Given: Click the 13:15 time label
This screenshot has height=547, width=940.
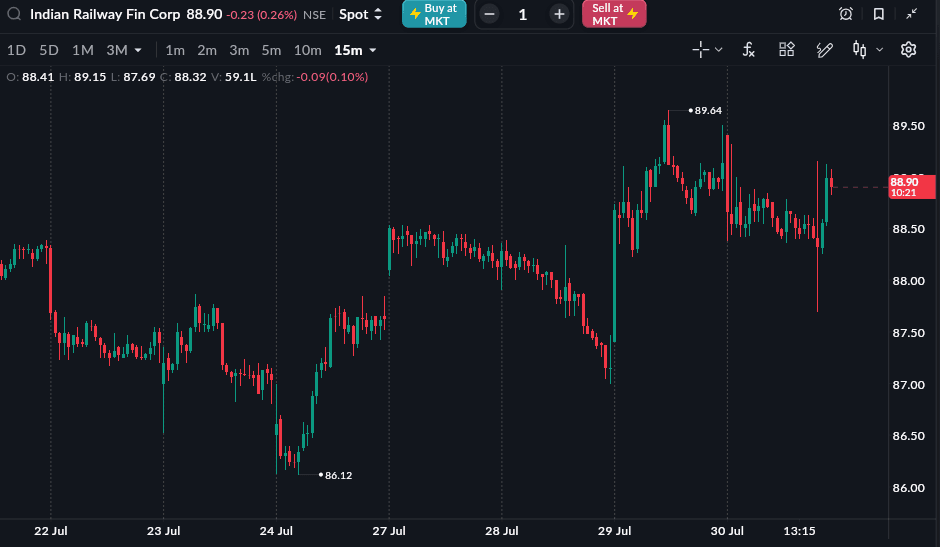Looking at the screenshot, I should coord(799,531).
